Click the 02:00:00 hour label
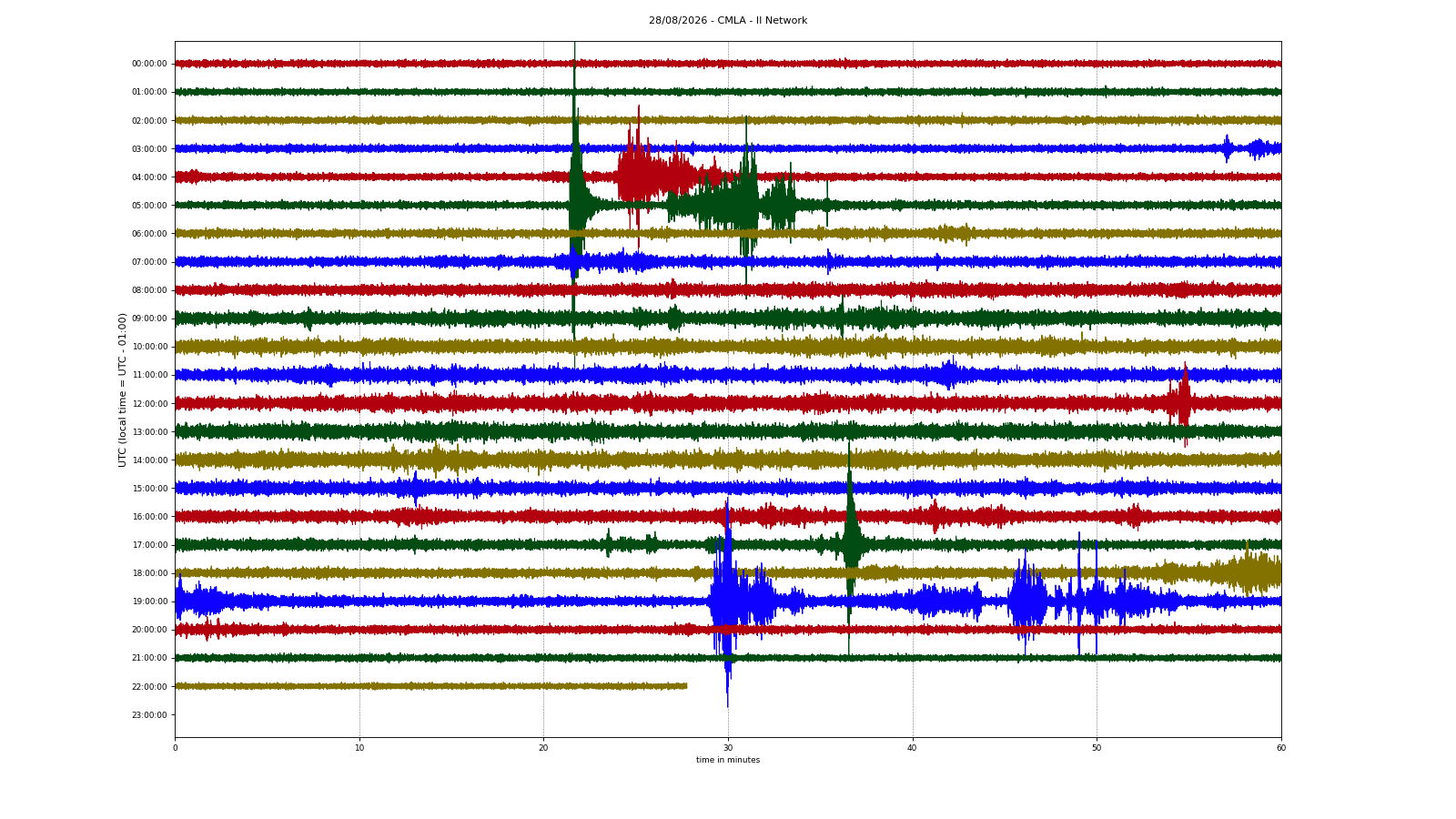Image resolution: width=1456 pixels, height=819 pixels. (149, 121)
